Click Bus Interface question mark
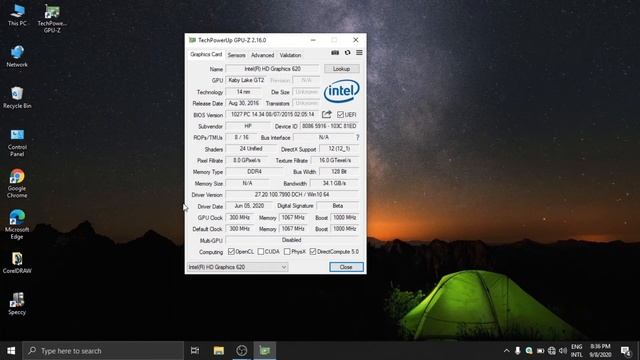Screen dimensions: 640x360 tap(358, 138)
